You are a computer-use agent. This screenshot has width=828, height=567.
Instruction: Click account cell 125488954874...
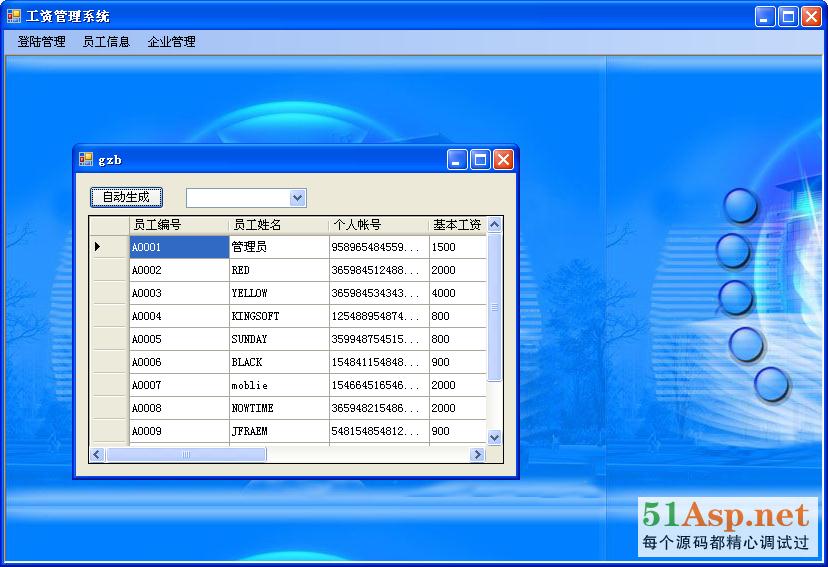tap(379, 316)
